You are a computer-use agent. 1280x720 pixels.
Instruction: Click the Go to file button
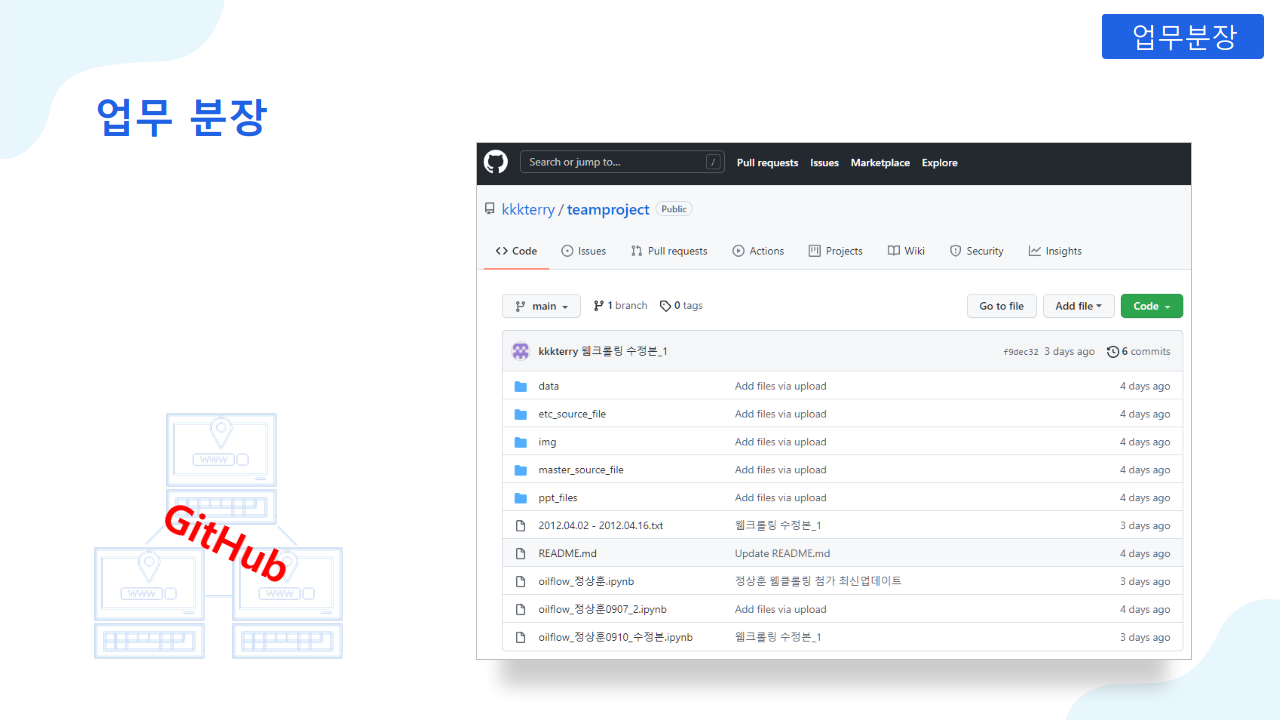[1001, 306]
